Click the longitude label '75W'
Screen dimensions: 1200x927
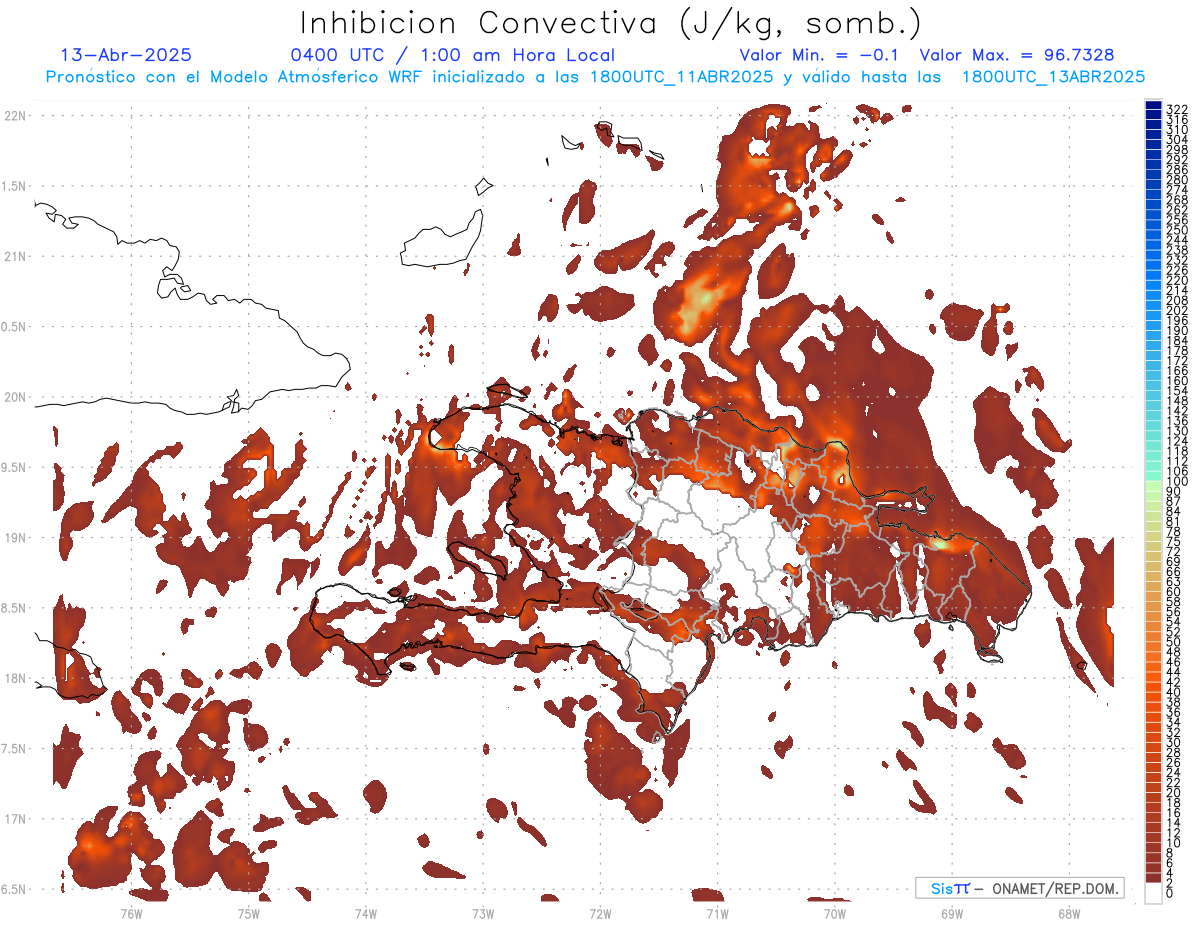[x=249, y=912]
